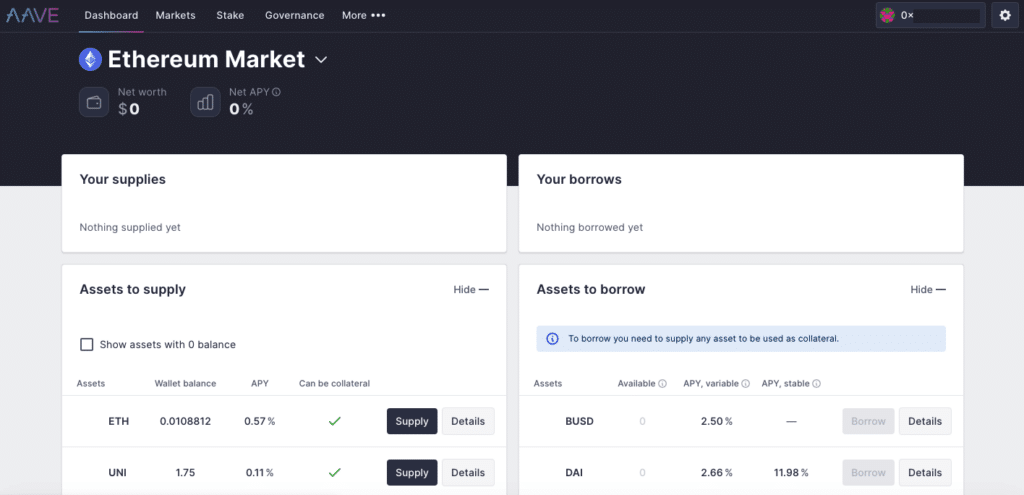Click the Net worth wallet icon
The height and width of the screenshot is (495, 1024).
94,103
